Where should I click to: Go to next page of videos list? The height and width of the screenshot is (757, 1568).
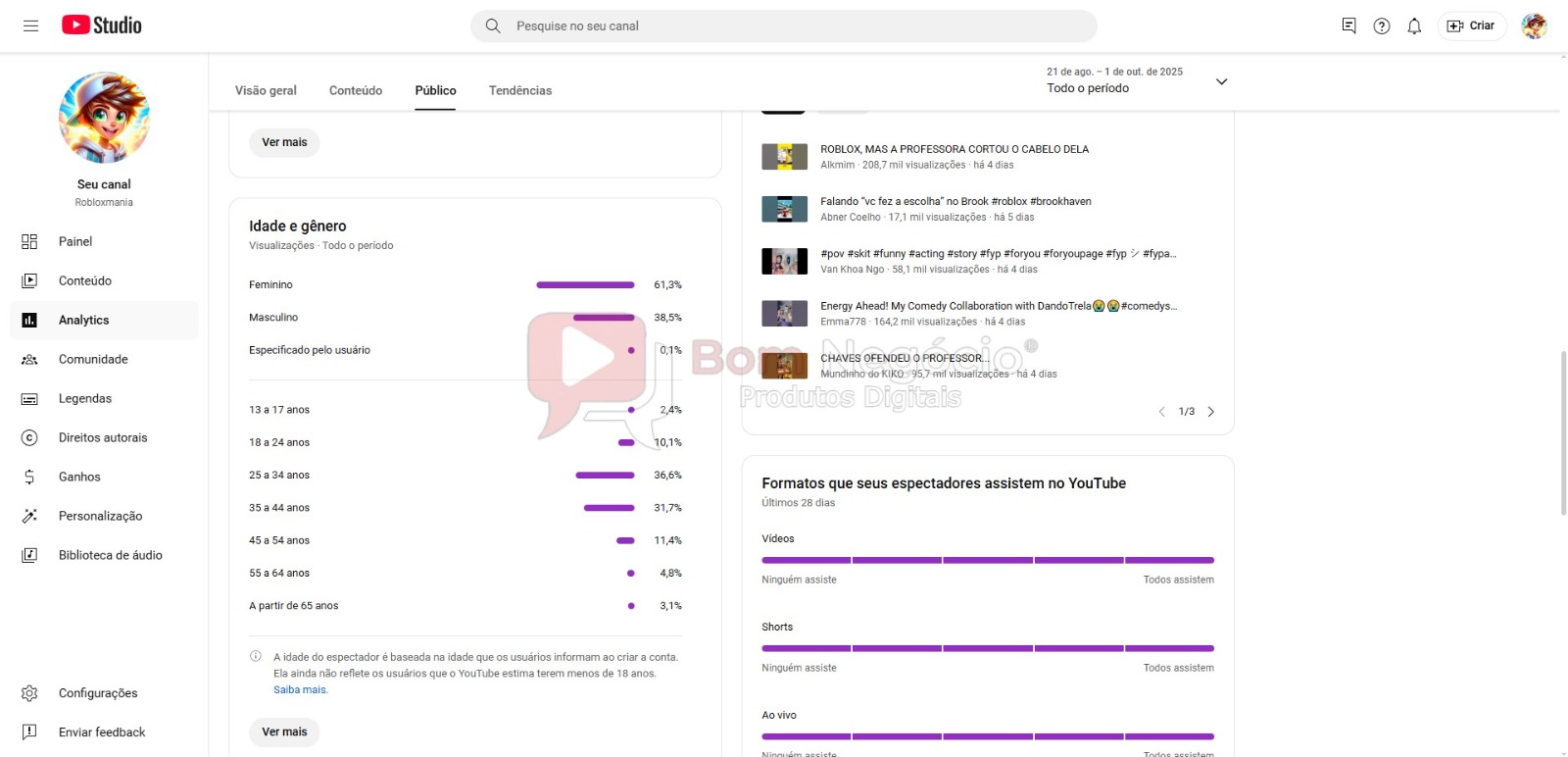[x=1211, y=412]
